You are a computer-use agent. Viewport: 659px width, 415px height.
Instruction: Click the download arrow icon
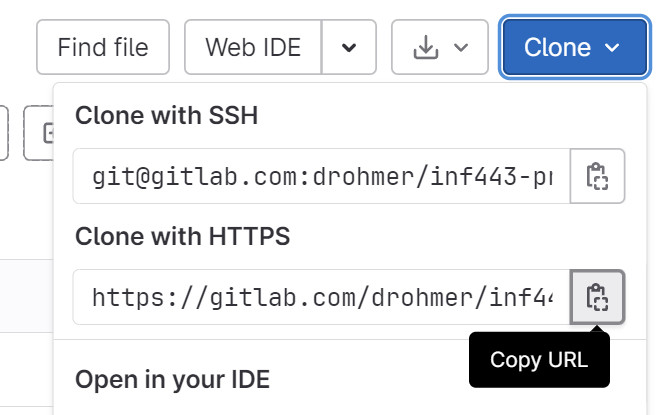point(426,47)
